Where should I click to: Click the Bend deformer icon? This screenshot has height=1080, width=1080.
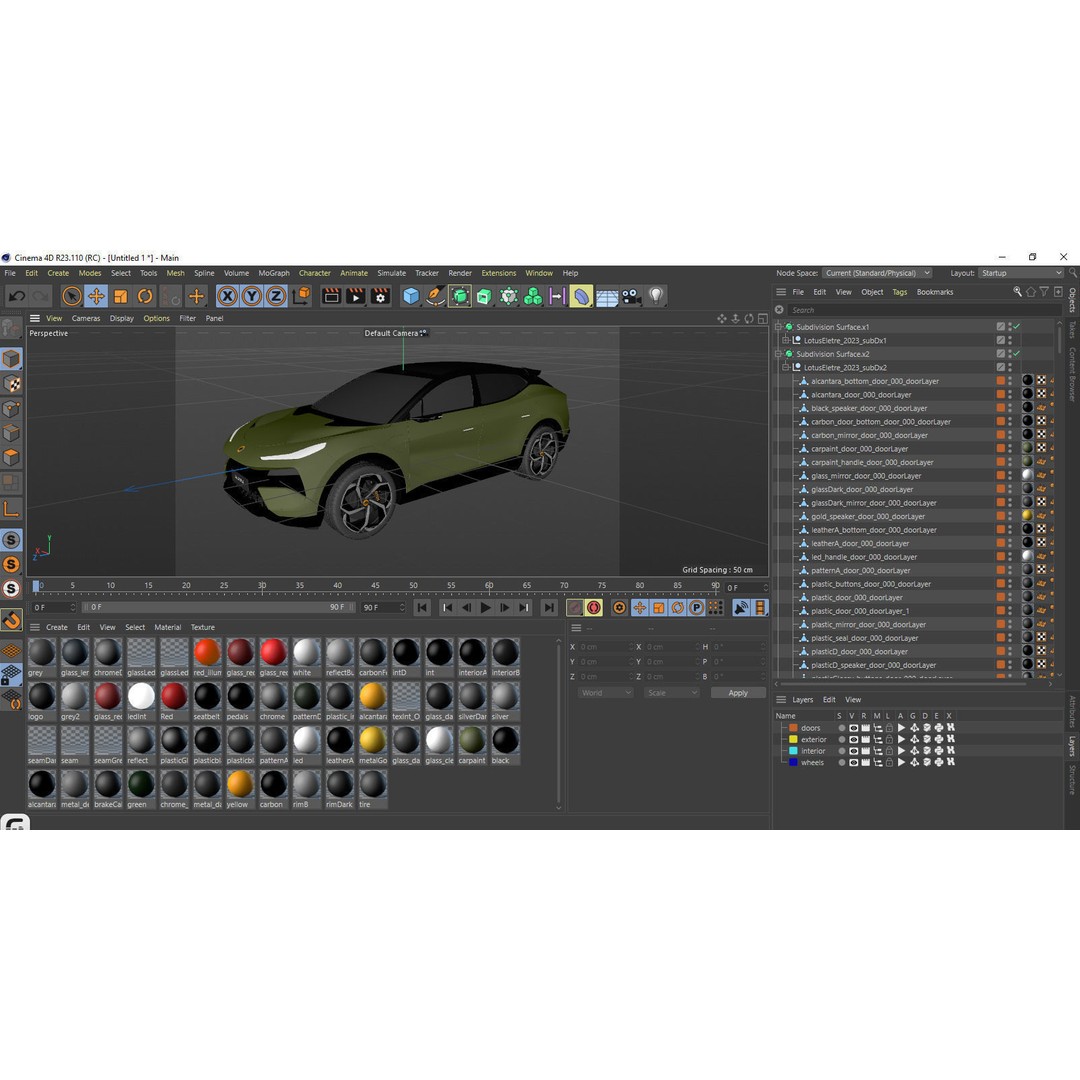[x=581, y=296]
